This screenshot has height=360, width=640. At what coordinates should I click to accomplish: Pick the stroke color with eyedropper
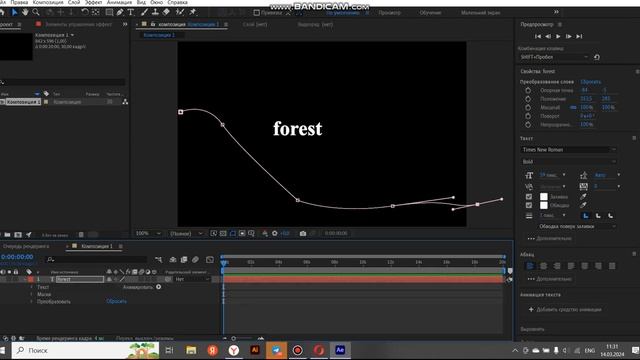[584, 205]
